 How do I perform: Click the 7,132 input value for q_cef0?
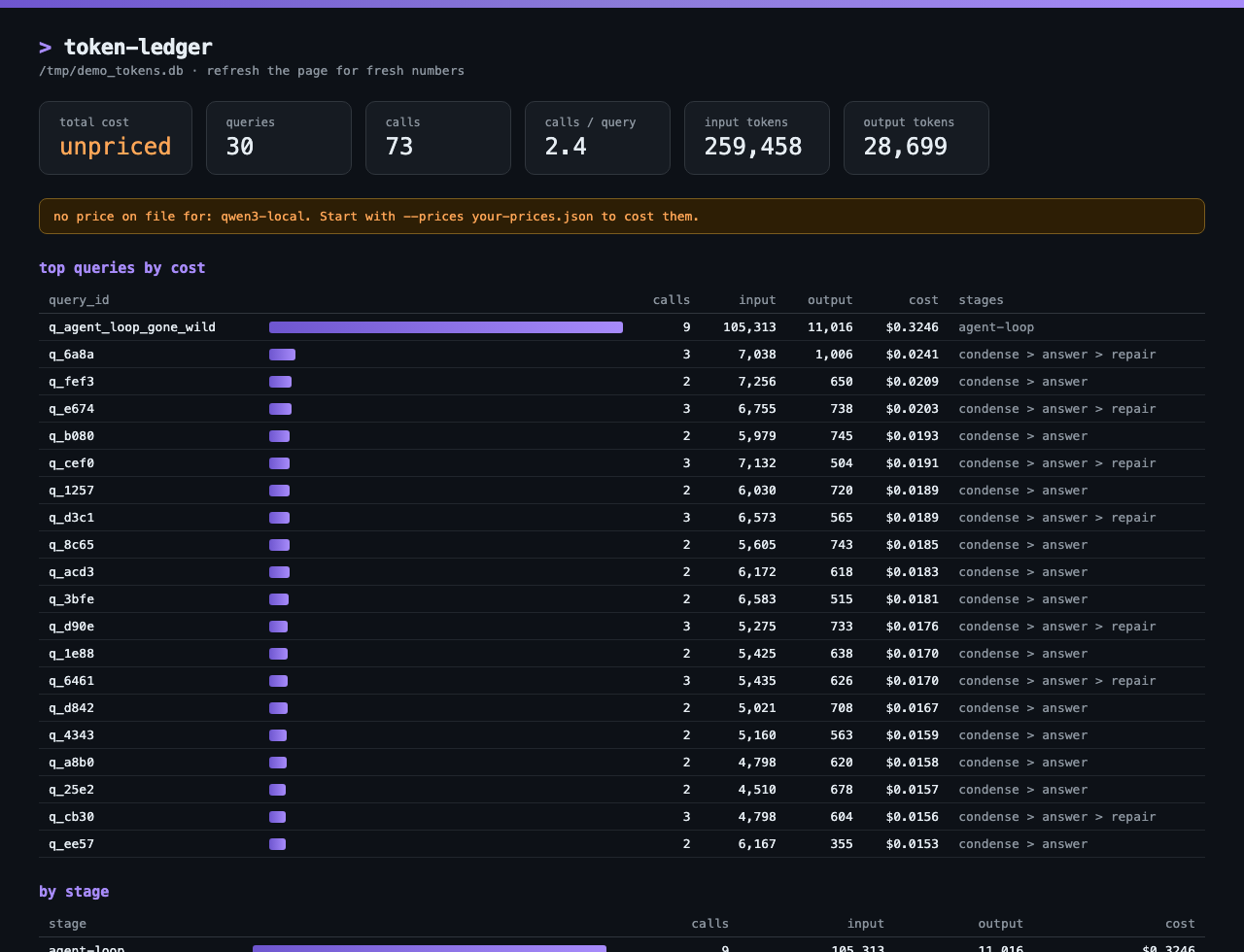point(757,463)
